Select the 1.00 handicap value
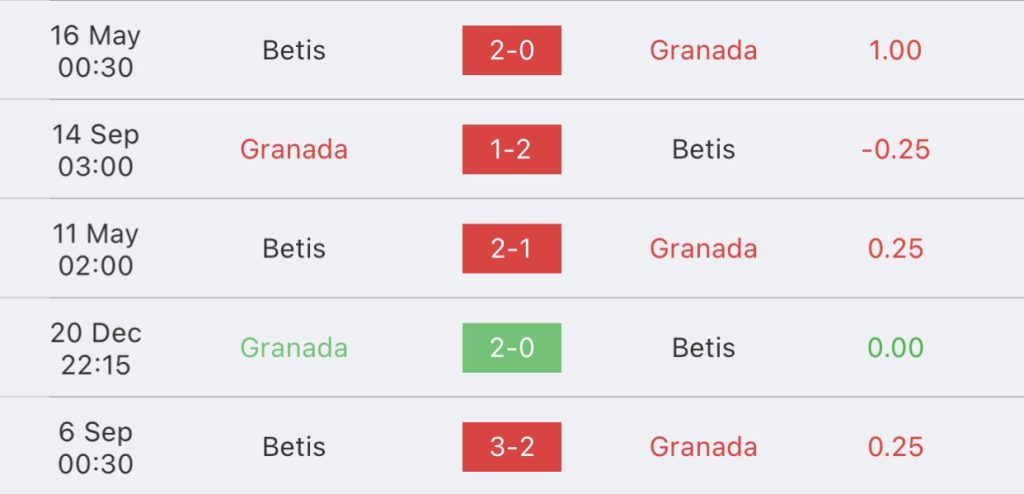1024x494 pixels. tap(895, 50)
